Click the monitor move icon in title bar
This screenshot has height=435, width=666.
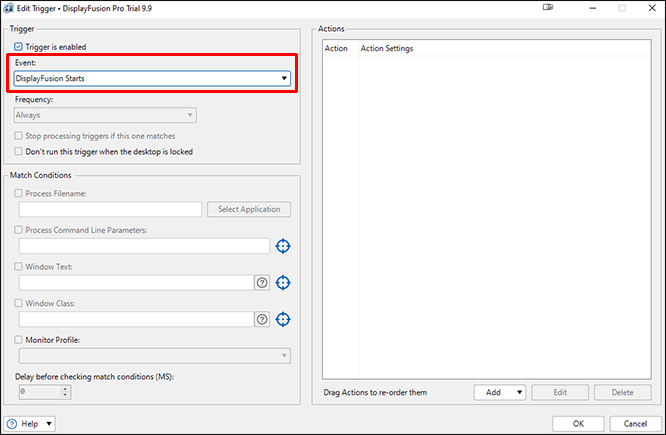click(548, 7)
